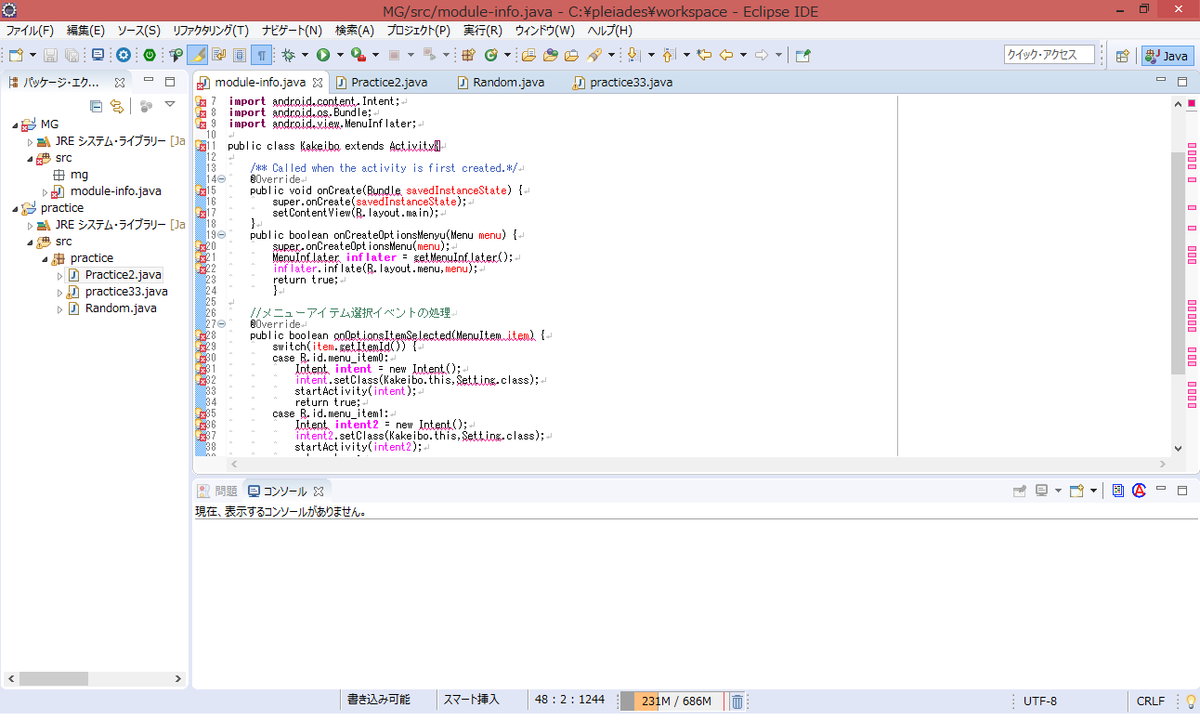Click the New Java class icon
Screen dimensions: 1200x721
(x=491, y=55)
